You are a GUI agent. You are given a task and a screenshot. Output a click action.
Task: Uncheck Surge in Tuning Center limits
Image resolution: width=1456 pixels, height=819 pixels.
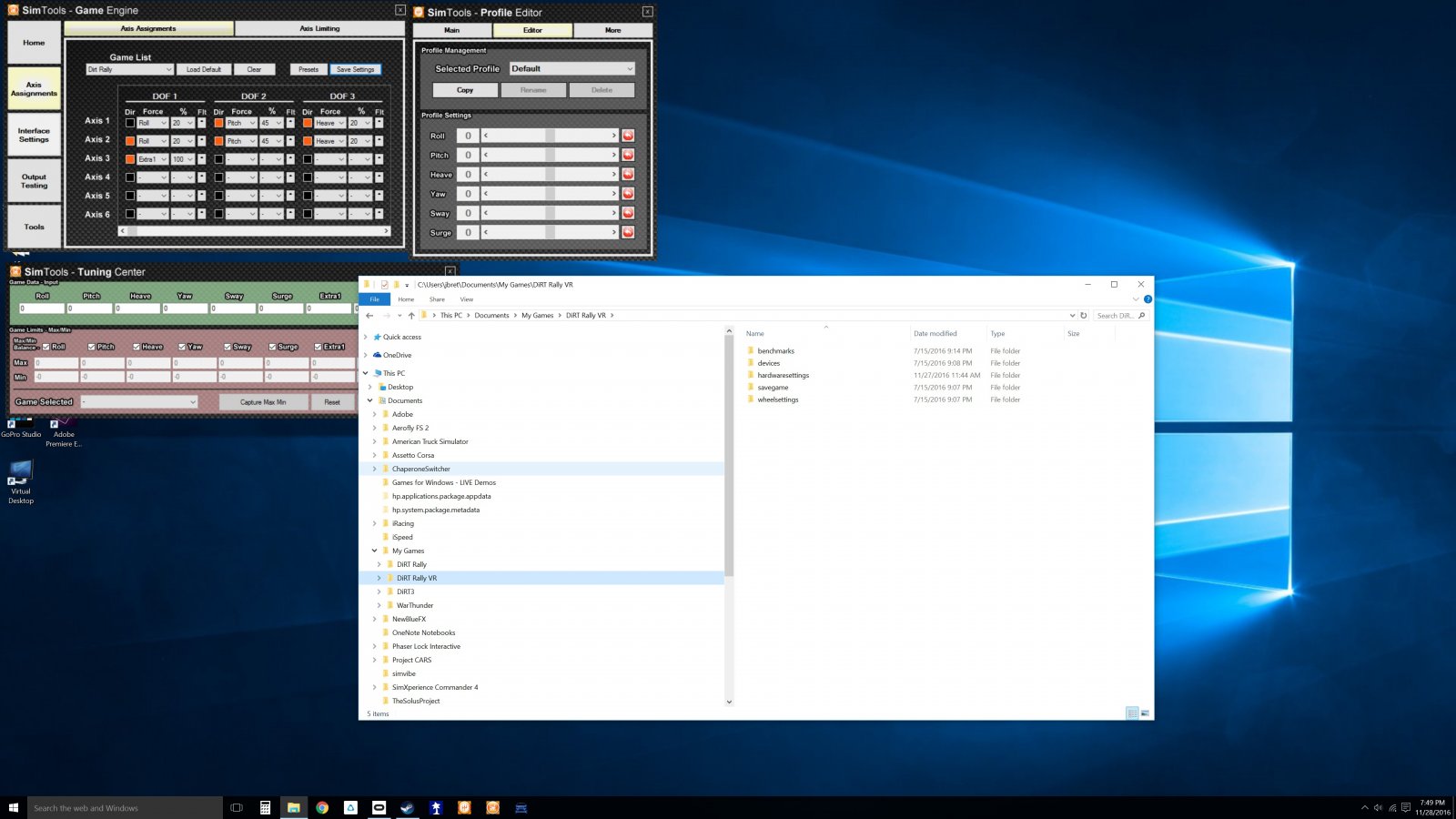pyautogui.click(x=272, y=347)
